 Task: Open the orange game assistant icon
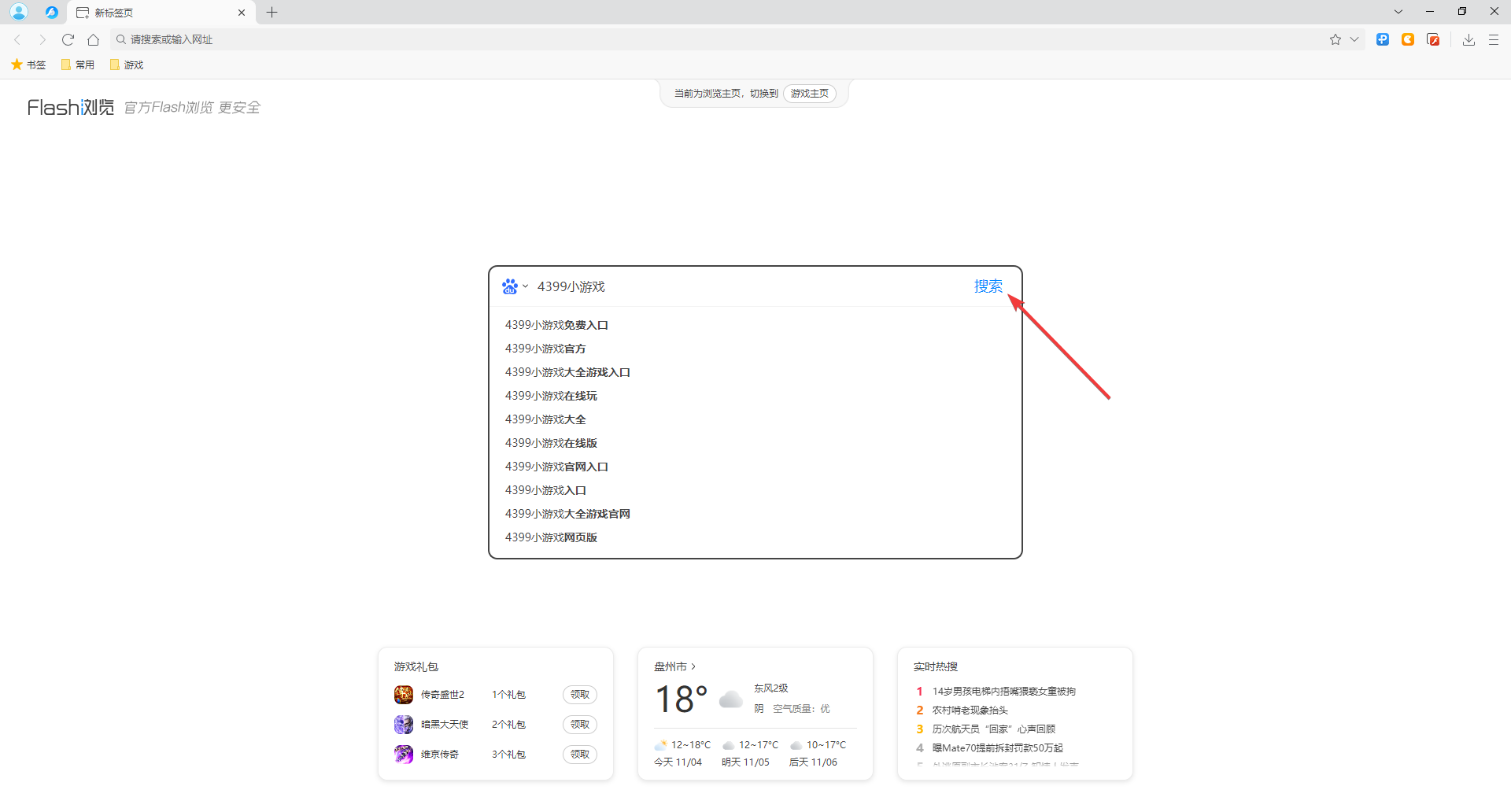coord(1408,39)
